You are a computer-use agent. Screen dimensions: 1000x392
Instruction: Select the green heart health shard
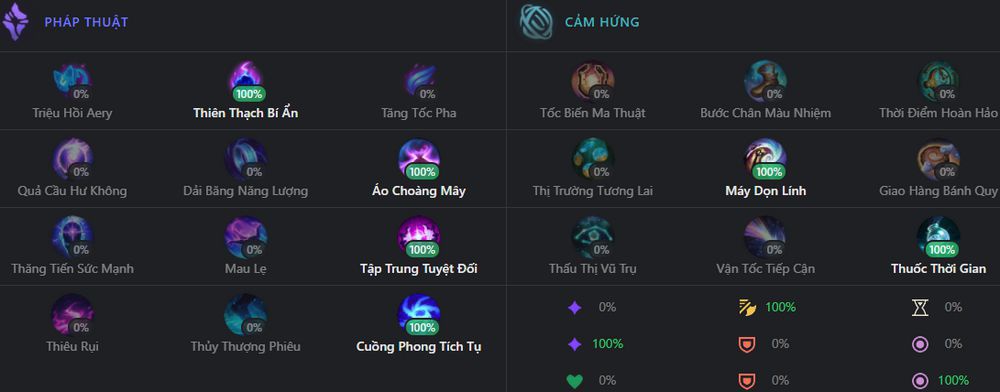575,381
